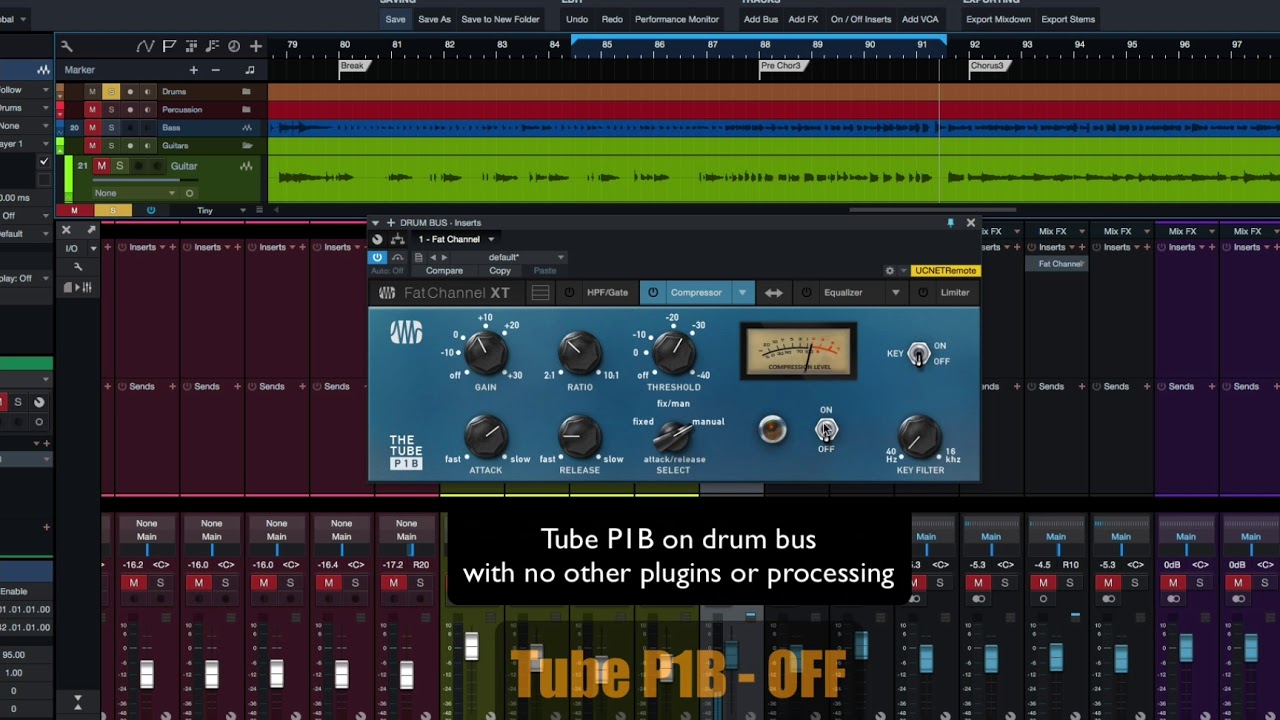Toggle the Compressor power button

[x=653, y=293]
